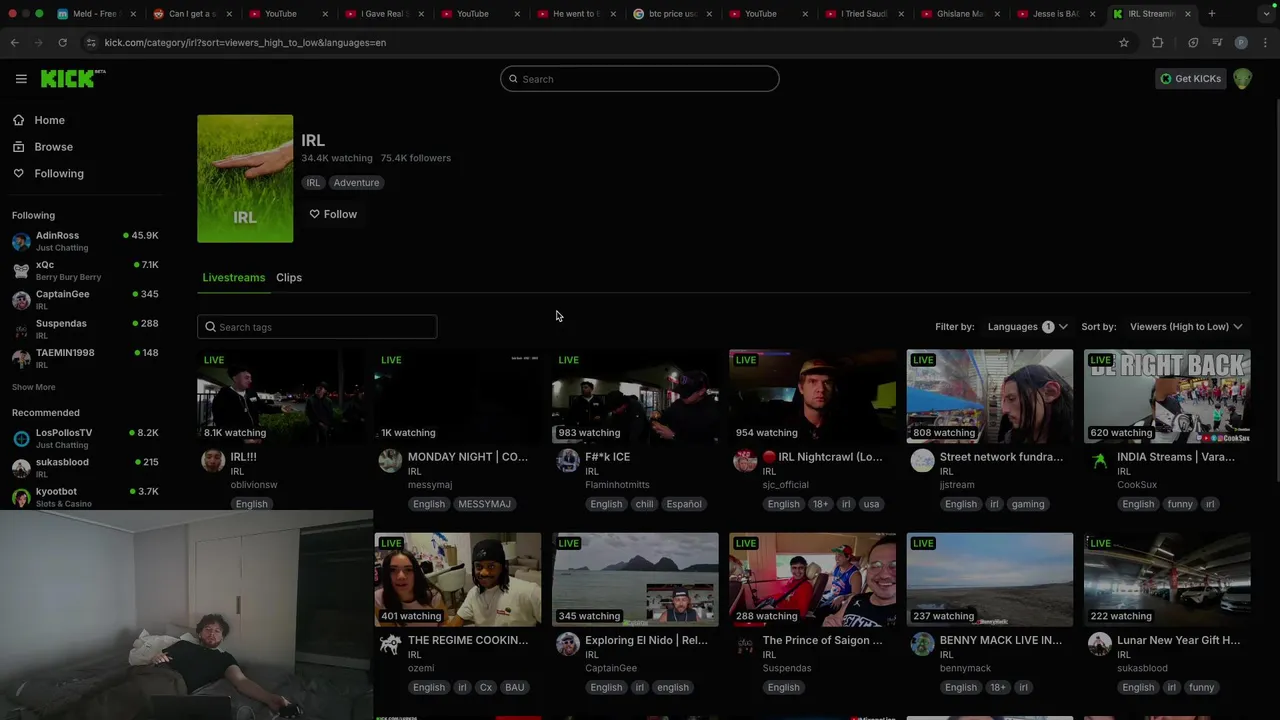The width and height of the screenshot is (1280, 720).
Task: Open BENNY MACK LIVE stream title
Action: coord(1001,641)
